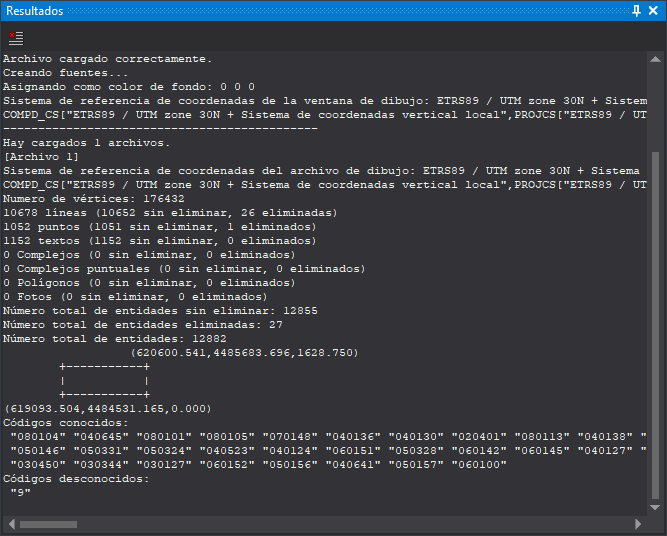Click 'Sistema de referencia... archivo de dibujo' line

[321, 171]
